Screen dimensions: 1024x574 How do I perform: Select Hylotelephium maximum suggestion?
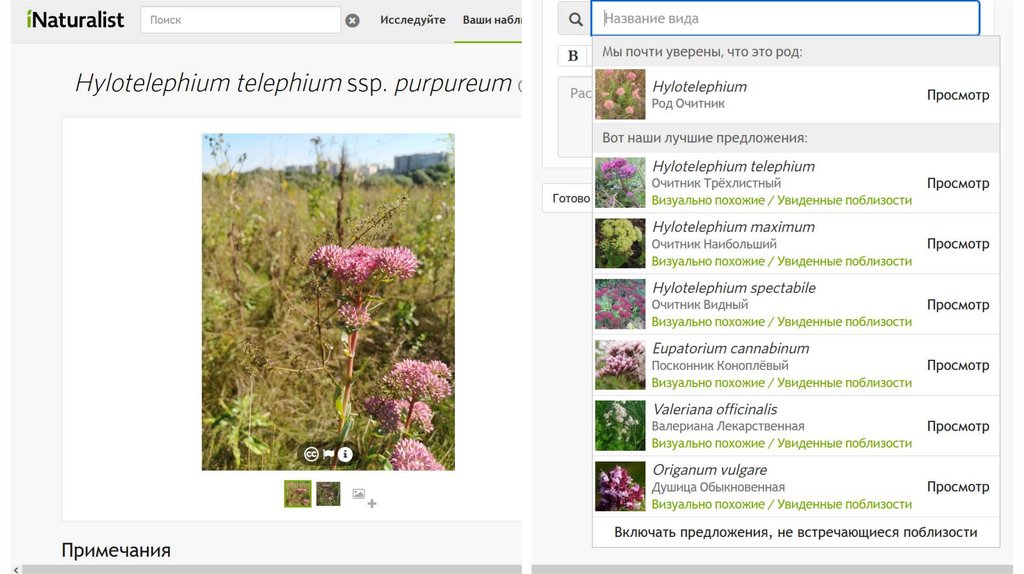coord(796,244)
